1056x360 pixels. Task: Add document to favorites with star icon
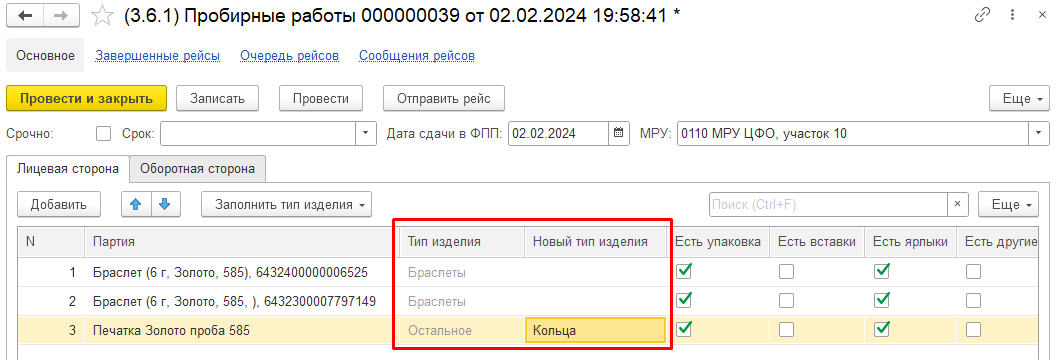point(102,16)
